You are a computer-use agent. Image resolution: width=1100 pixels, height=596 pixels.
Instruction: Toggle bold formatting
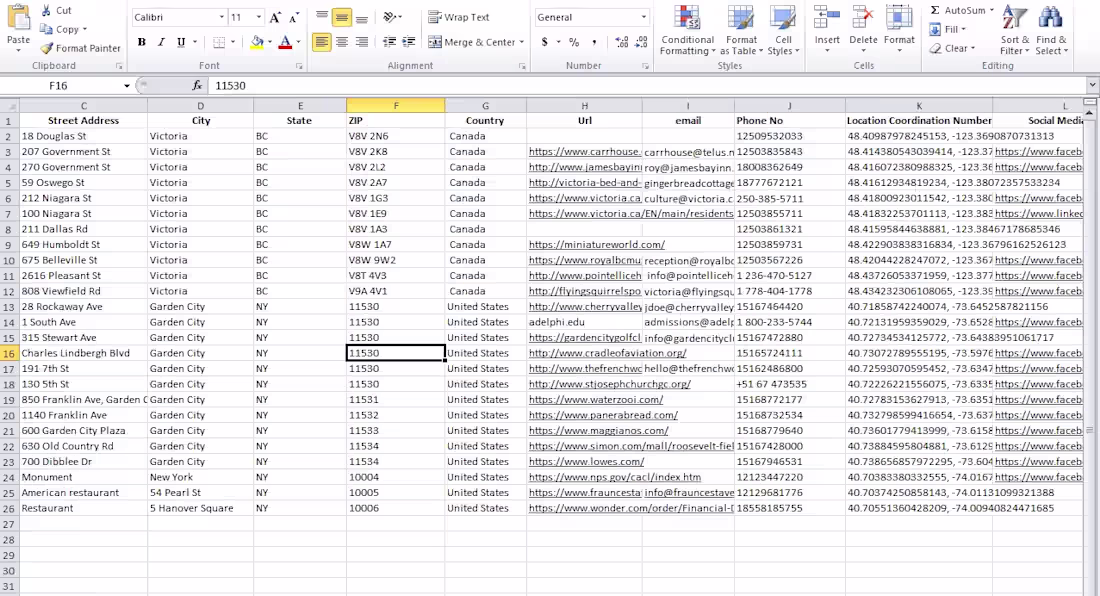click(x=141, y=43)
